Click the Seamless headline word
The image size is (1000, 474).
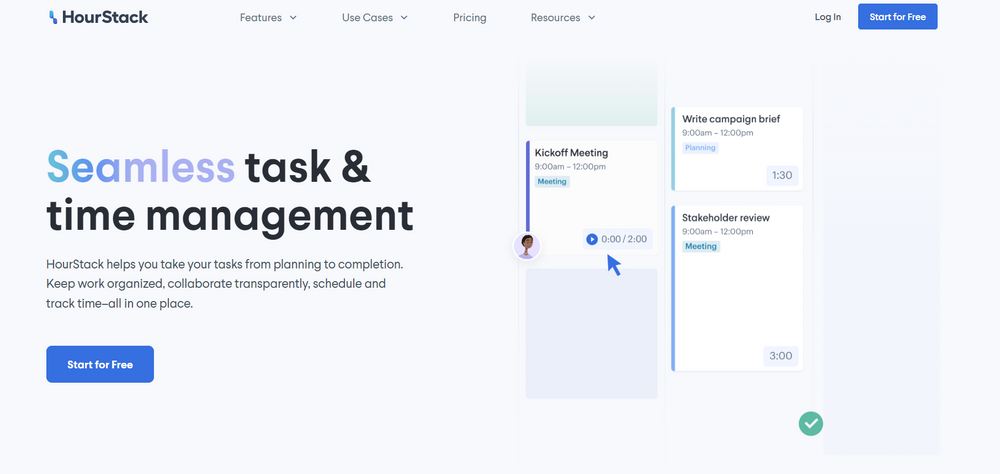(141, 167)
